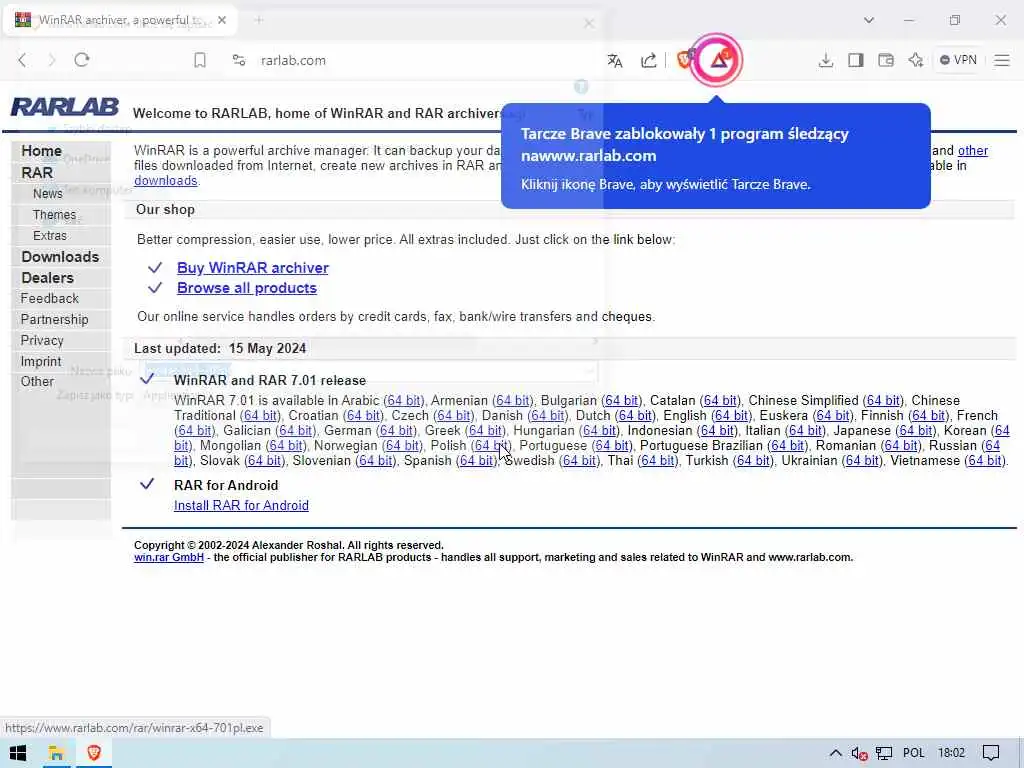Click the muted volume tray icon
Screen dimensions: 1024x768
coord(859,754)
